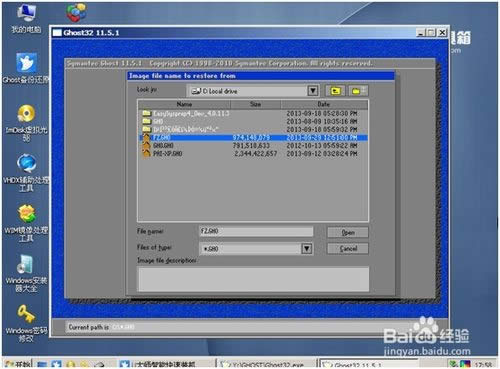Screen dimensions: 500x369
Task: Select the F2.GHO image file
Action: point(253,138)
